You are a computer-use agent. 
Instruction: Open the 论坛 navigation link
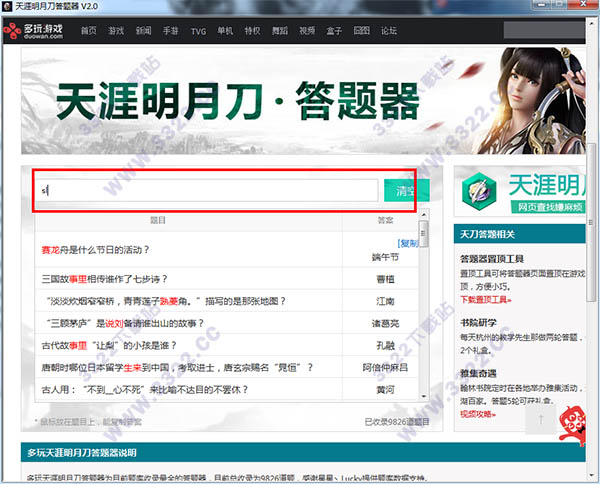pyautogui.click(x=388, y=32)
